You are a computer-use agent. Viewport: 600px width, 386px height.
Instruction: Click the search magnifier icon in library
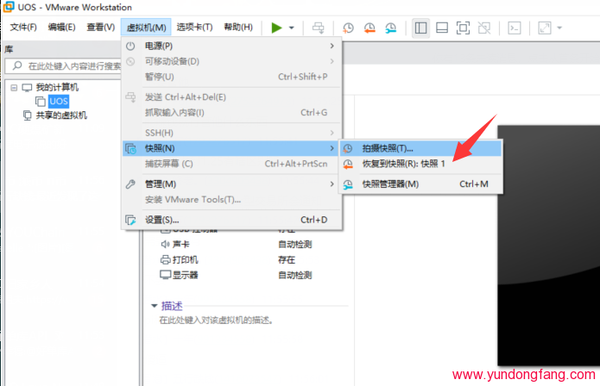click(x=17, y=65)
